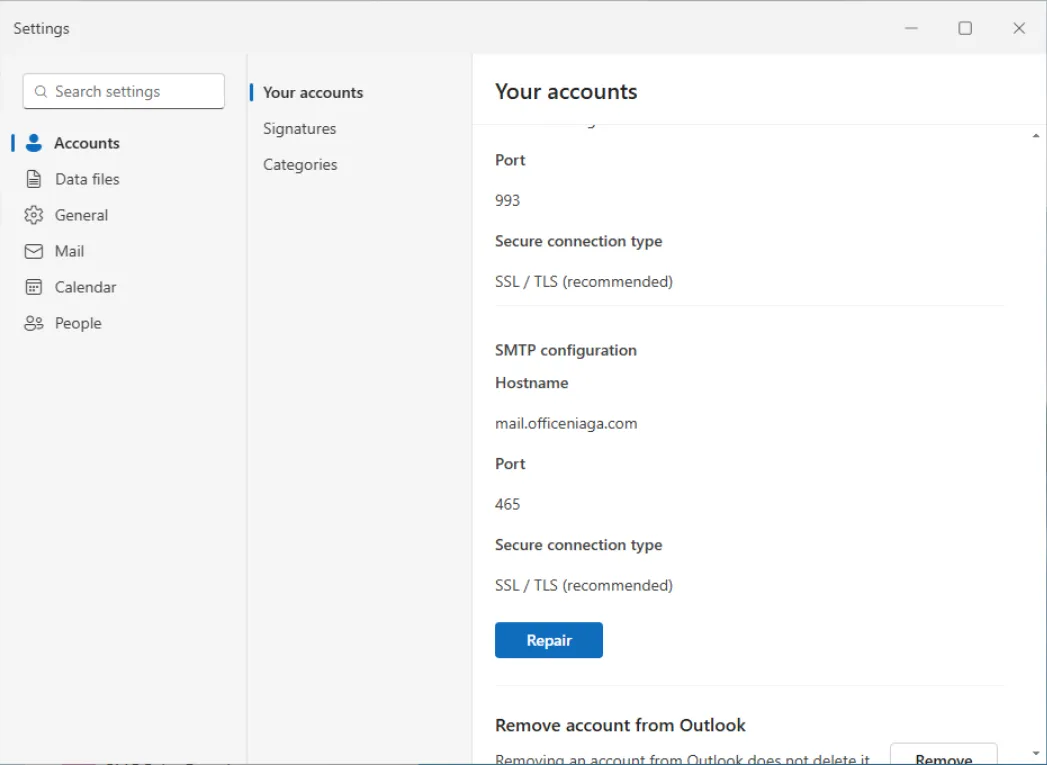Select the SMTP port value 465

[x=507, y=504]
